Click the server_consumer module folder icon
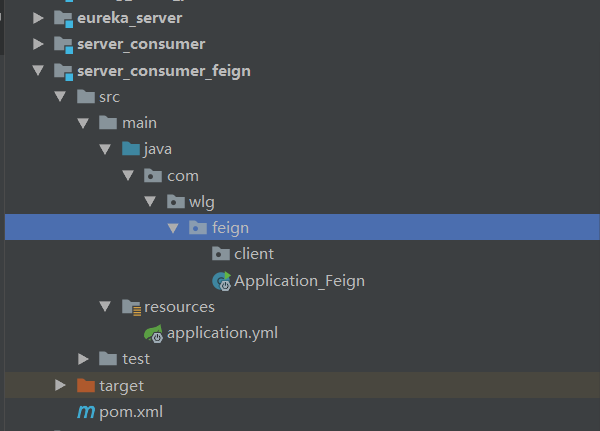Image resolution: width=600 pixels, height=431 pixels. (63, 45)
